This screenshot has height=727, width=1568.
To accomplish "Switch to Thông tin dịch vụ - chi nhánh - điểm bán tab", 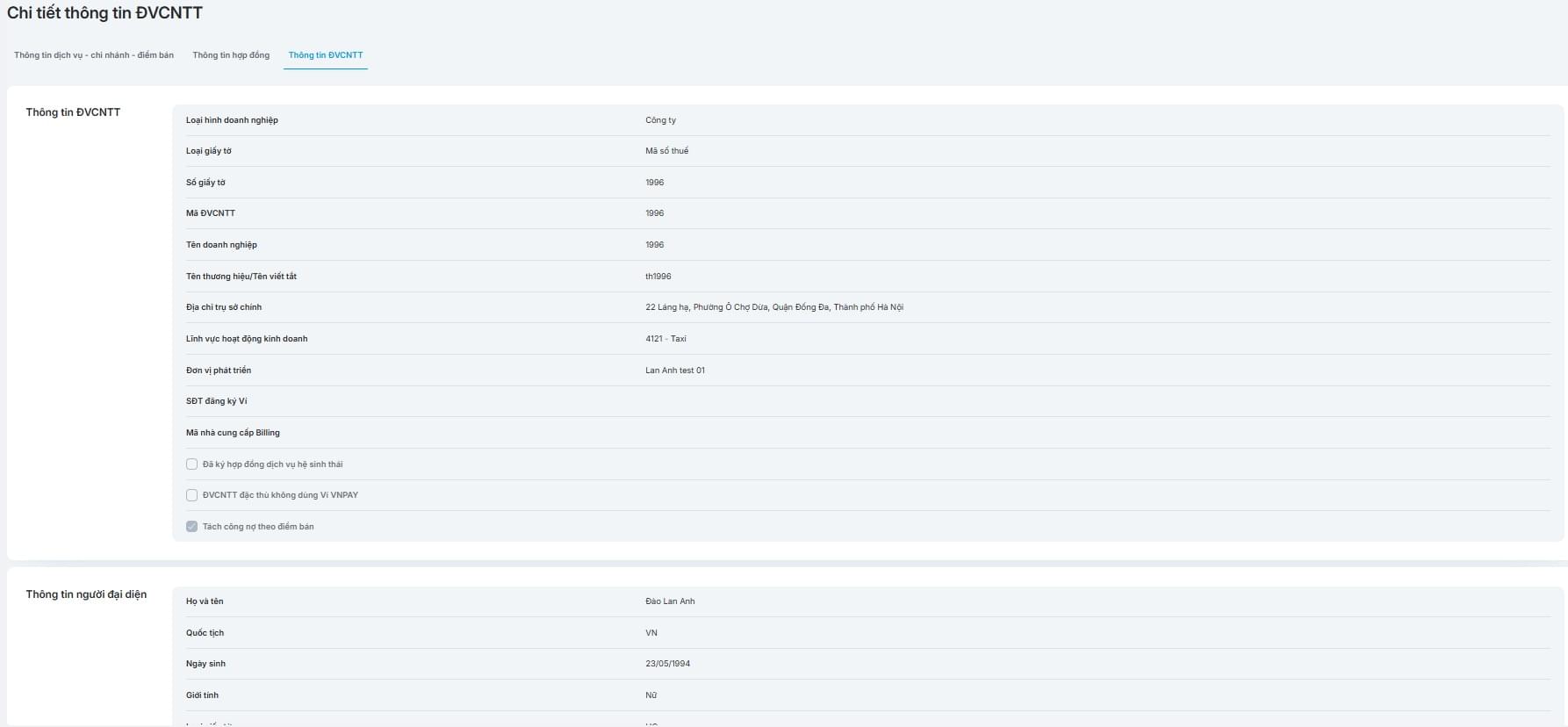I will [x=94, y=55].
